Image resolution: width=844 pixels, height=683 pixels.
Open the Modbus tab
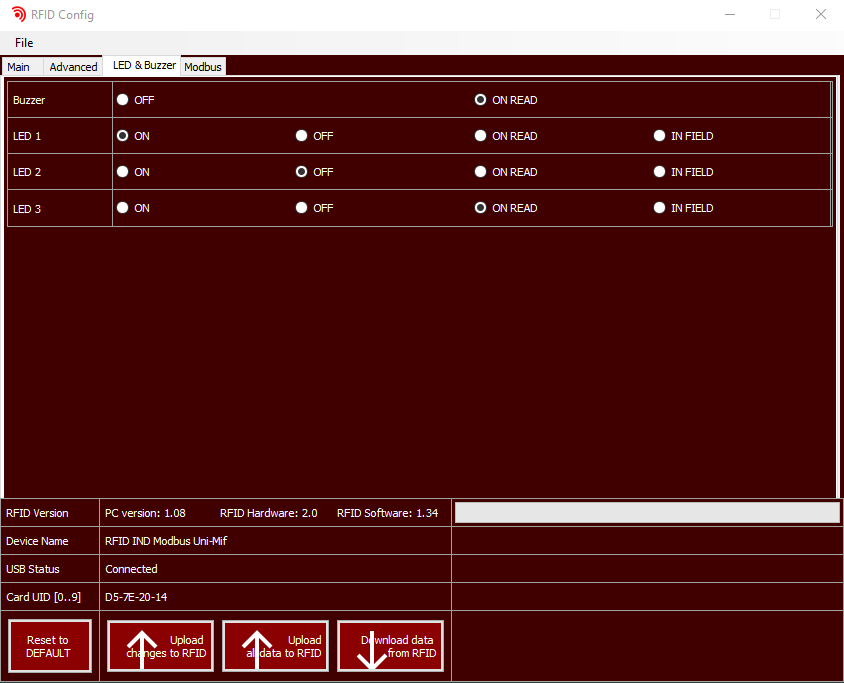click(x=203, y=67)
